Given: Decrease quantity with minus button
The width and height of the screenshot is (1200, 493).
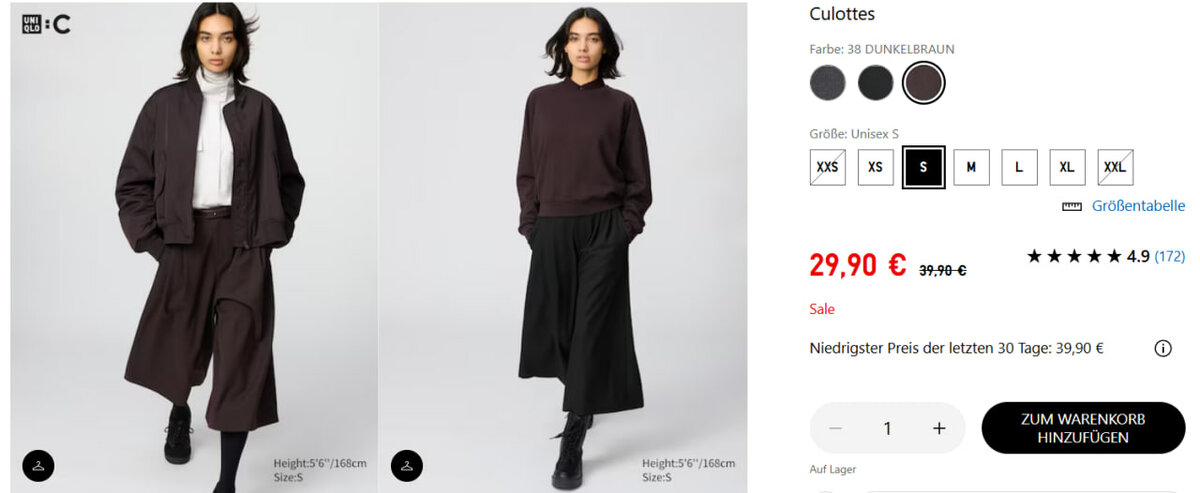Looking at the screenshot, I should pos(836,428).
